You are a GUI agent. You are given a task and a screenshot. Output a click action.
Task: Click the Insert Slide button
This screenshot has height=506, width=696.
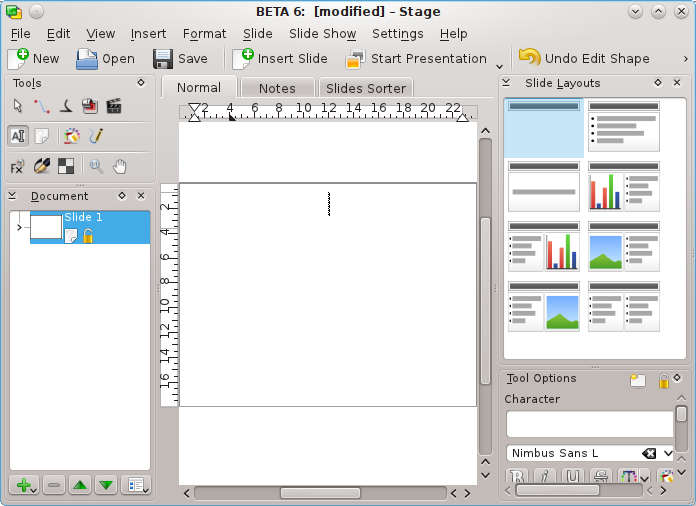(280, 59)
